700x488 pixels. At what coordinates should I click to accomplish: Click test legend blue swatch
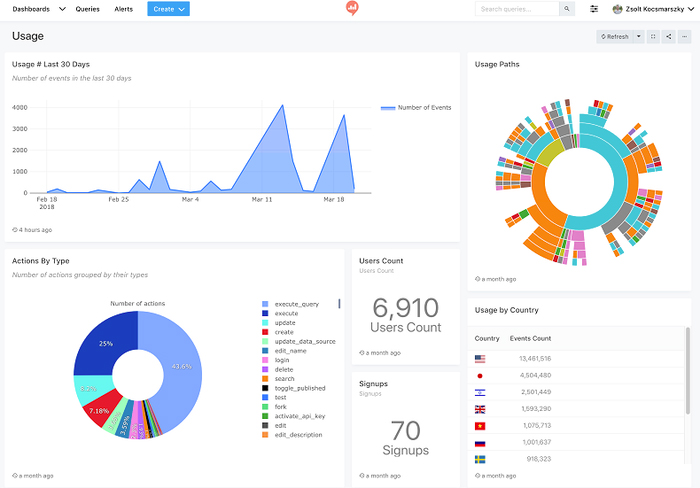tap(265, 397)
